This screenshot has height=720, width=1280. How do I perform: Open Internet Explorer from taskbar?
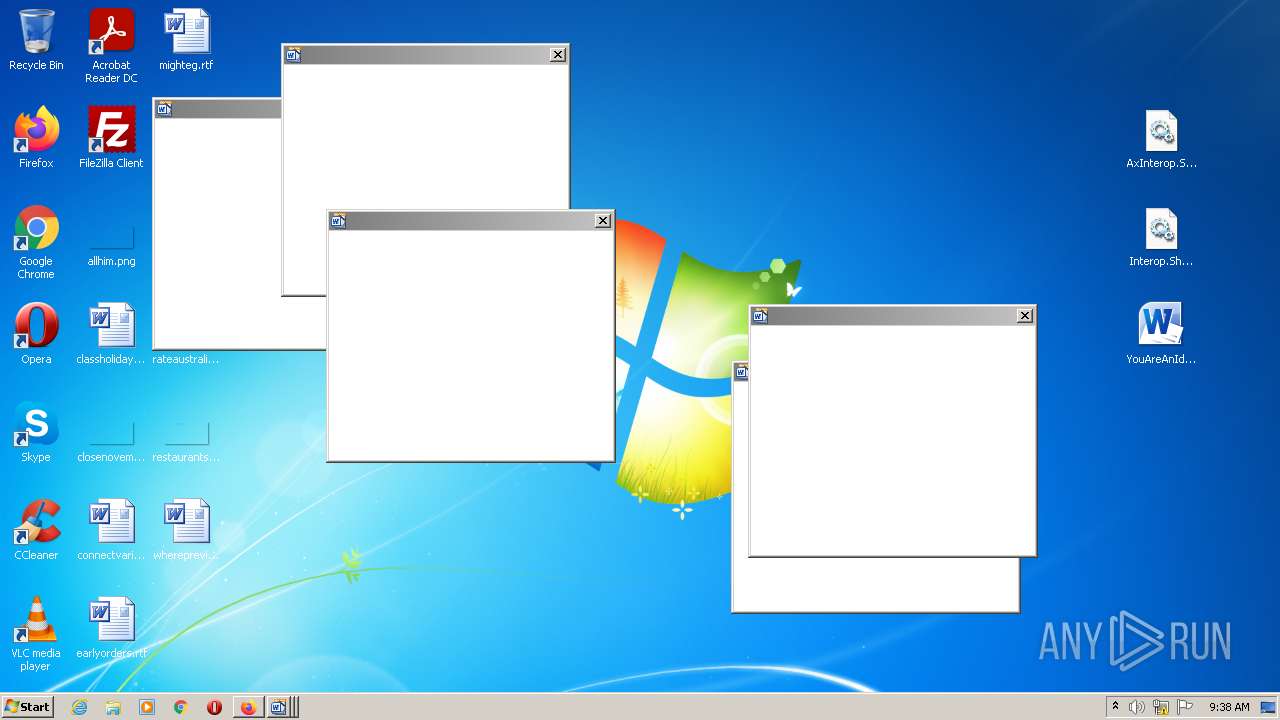pos(79,707)
